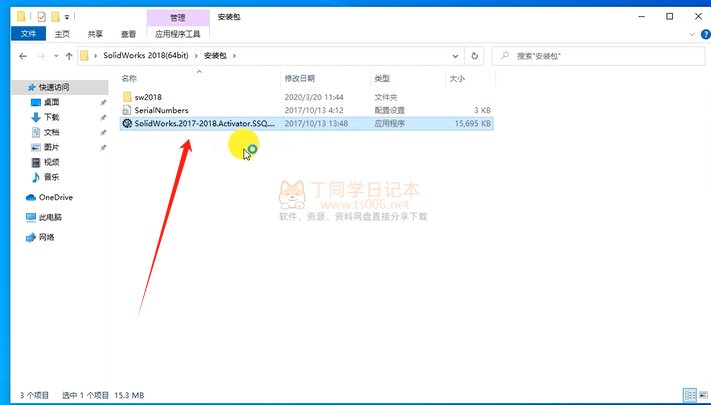Open 下载 in navigation pane
The image size is (711, 405).
point(51,117)
